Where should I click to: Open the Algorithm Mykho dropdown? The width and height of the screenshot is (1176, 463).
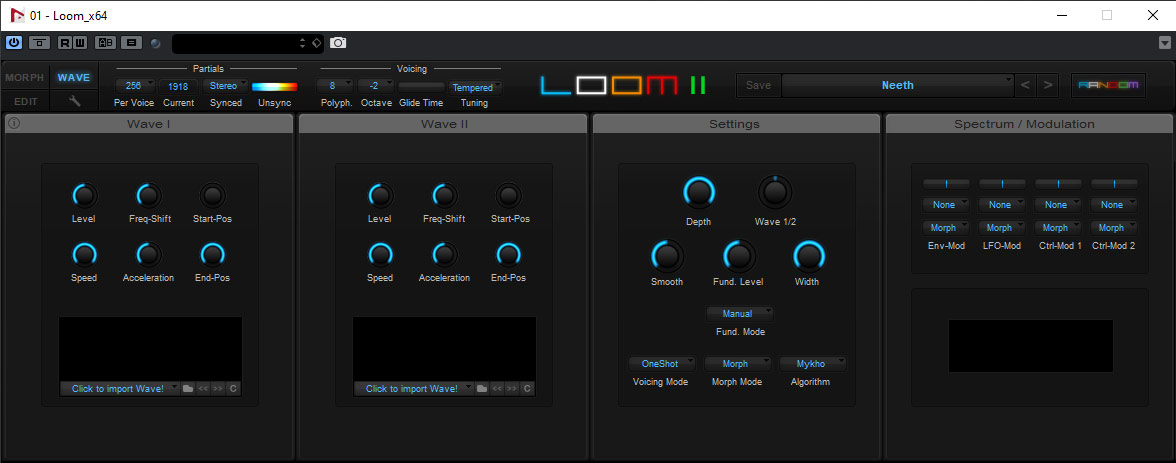click(812, 364)
